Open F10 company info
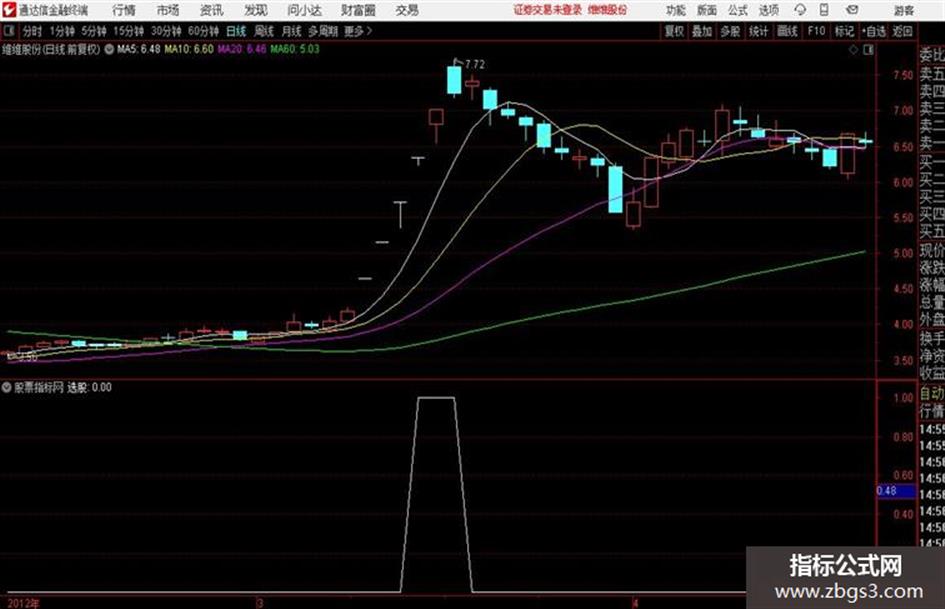Image resolution: width=945 pixels, height=609 pixels. point(816,31)
